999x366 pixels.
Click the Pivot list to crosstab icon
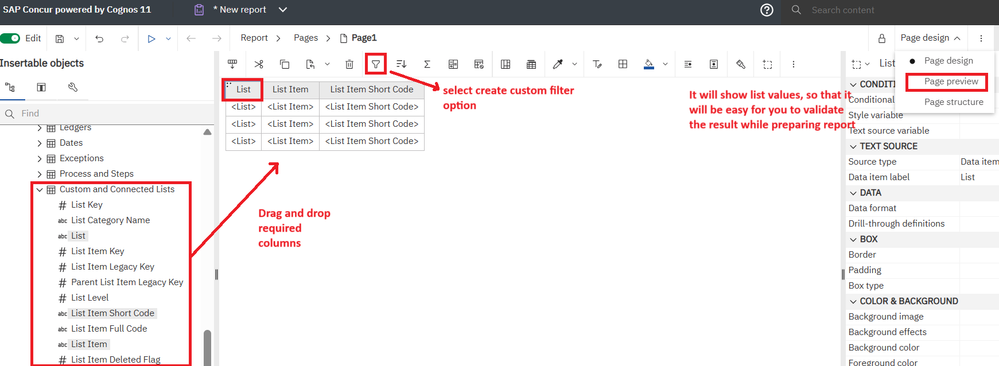(x=505, y=64)
